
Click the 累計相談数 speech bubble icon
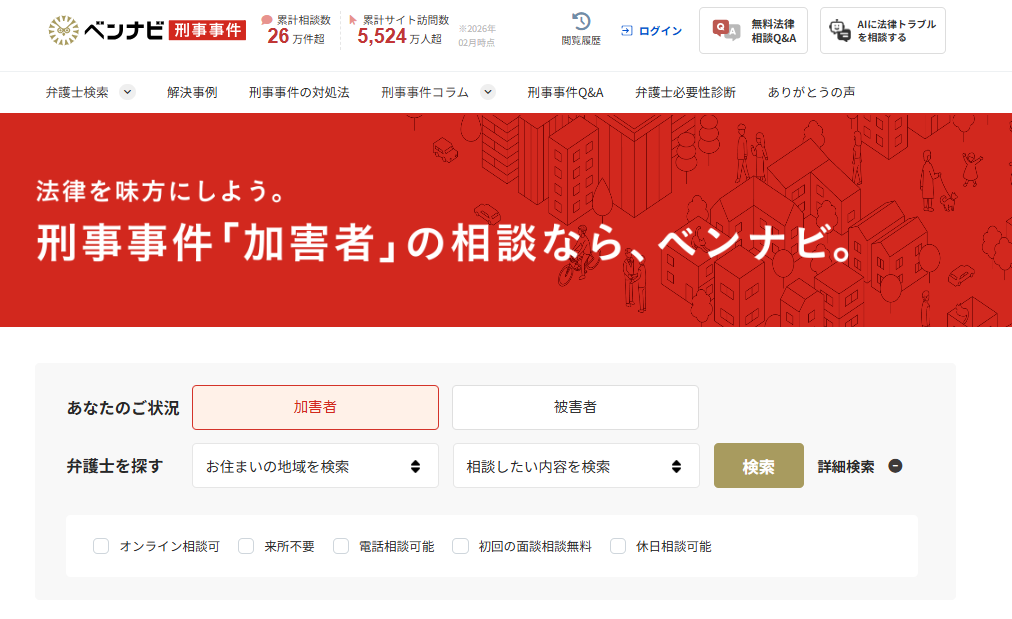267,20
